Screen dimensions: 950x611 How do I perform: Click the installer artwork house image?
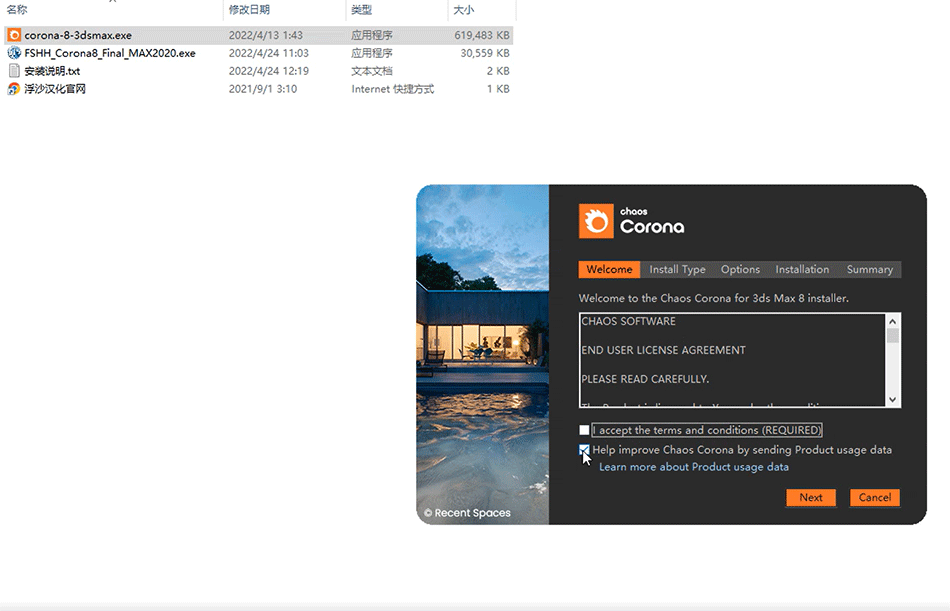click(482, 355)
